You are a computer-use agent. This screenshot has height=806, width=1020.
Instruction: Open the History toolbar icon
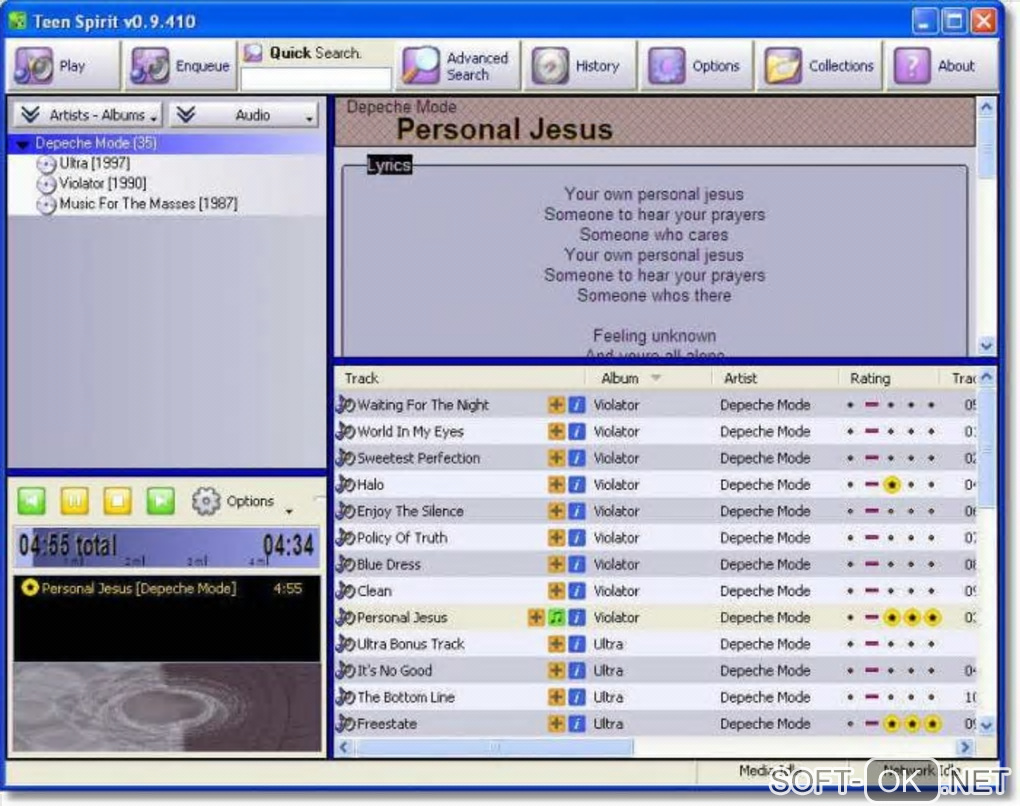click(x=550, y=66)
